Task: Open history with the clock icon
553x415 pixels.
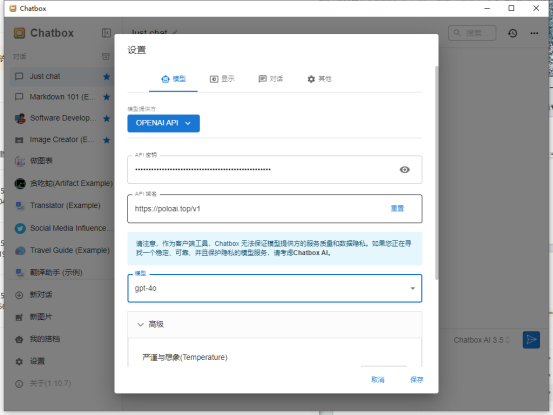Action: pos(512,33)
